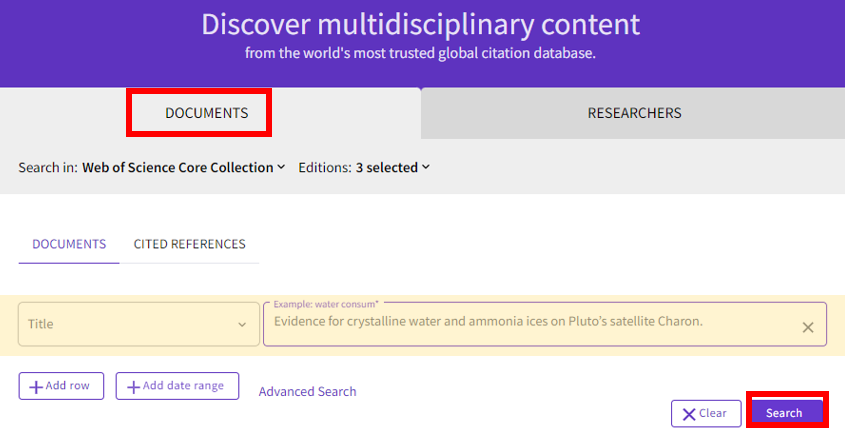This screenshot has width=845, height=442.
Task: Open the Title field selector dropdown
Action: click(139, 324)
